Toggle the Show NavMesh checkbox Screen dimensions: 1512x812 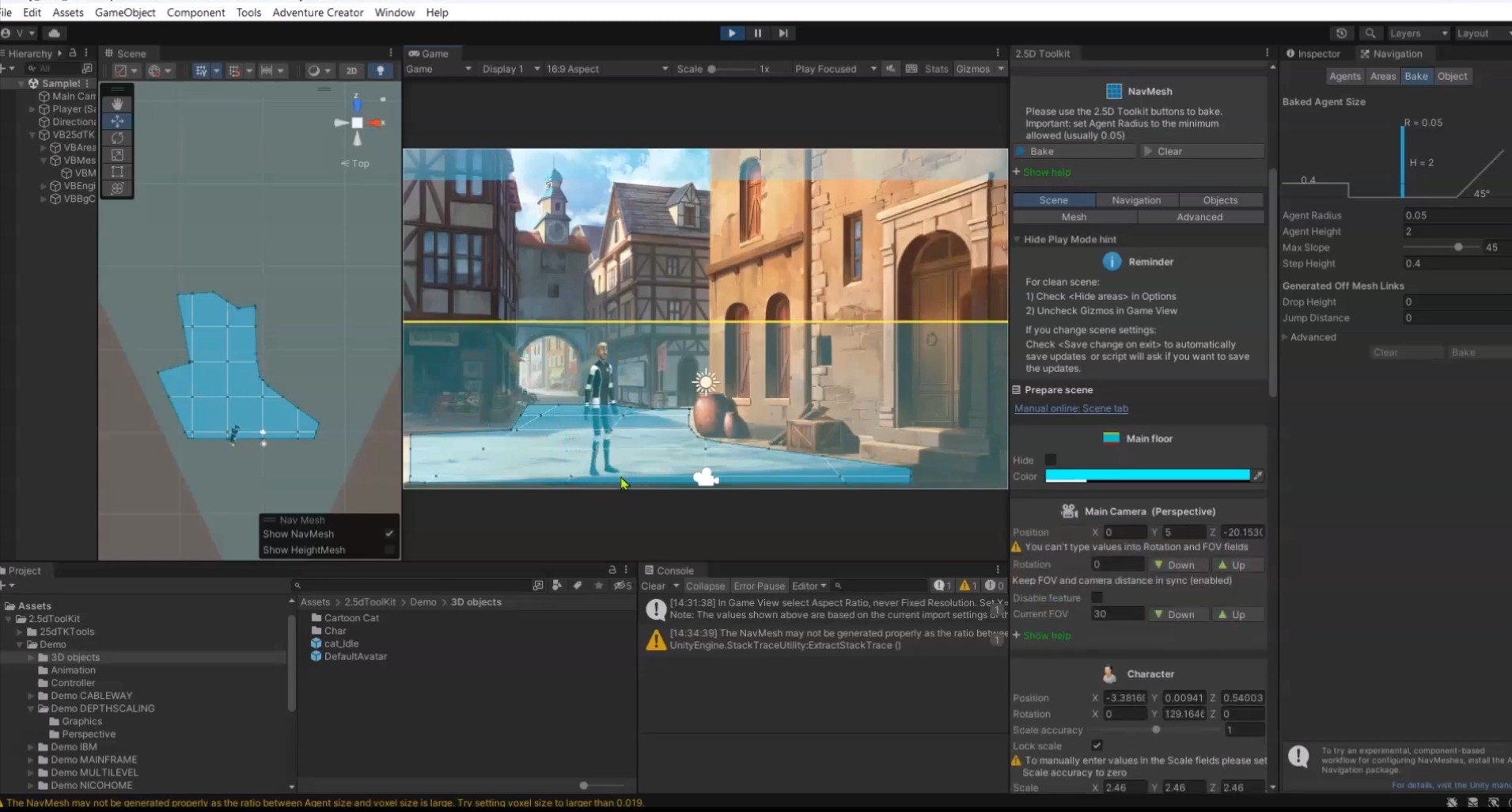388,534
